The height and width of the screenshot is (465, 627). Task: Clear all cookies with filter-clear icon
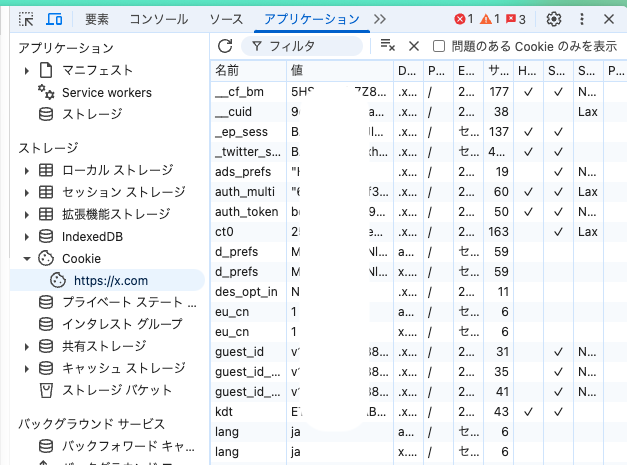[387, 46]
